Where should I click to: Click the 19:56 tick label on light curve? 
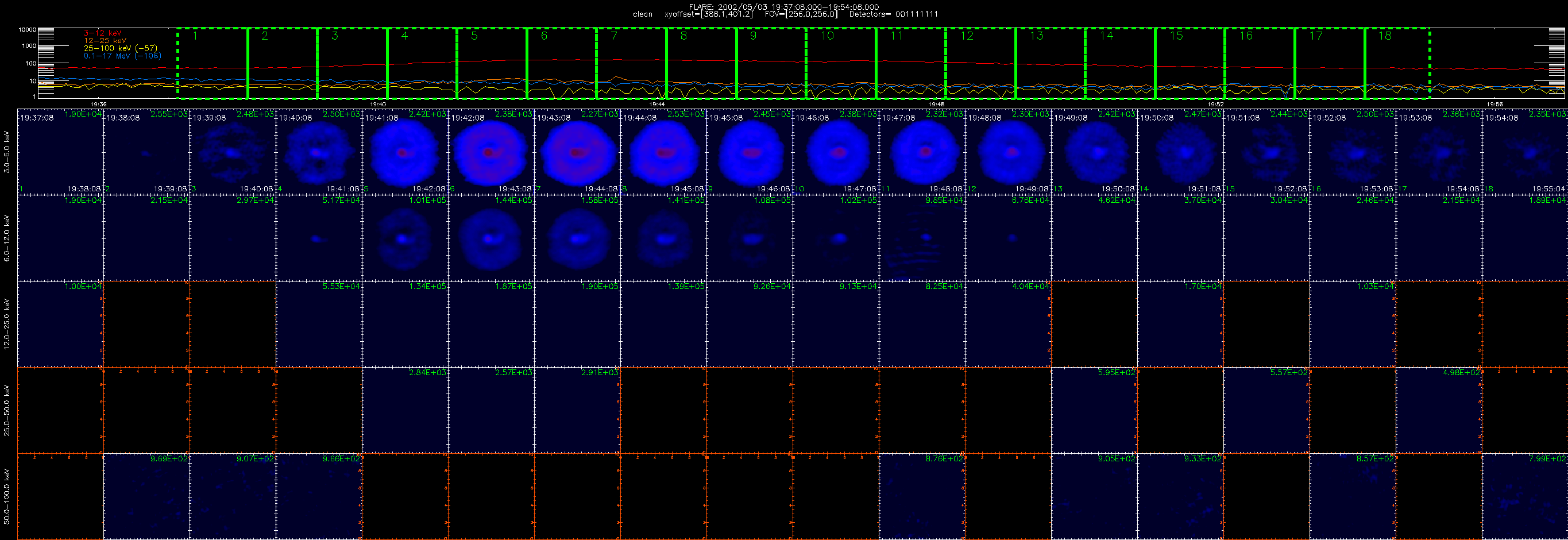[x=1494, y=104]
